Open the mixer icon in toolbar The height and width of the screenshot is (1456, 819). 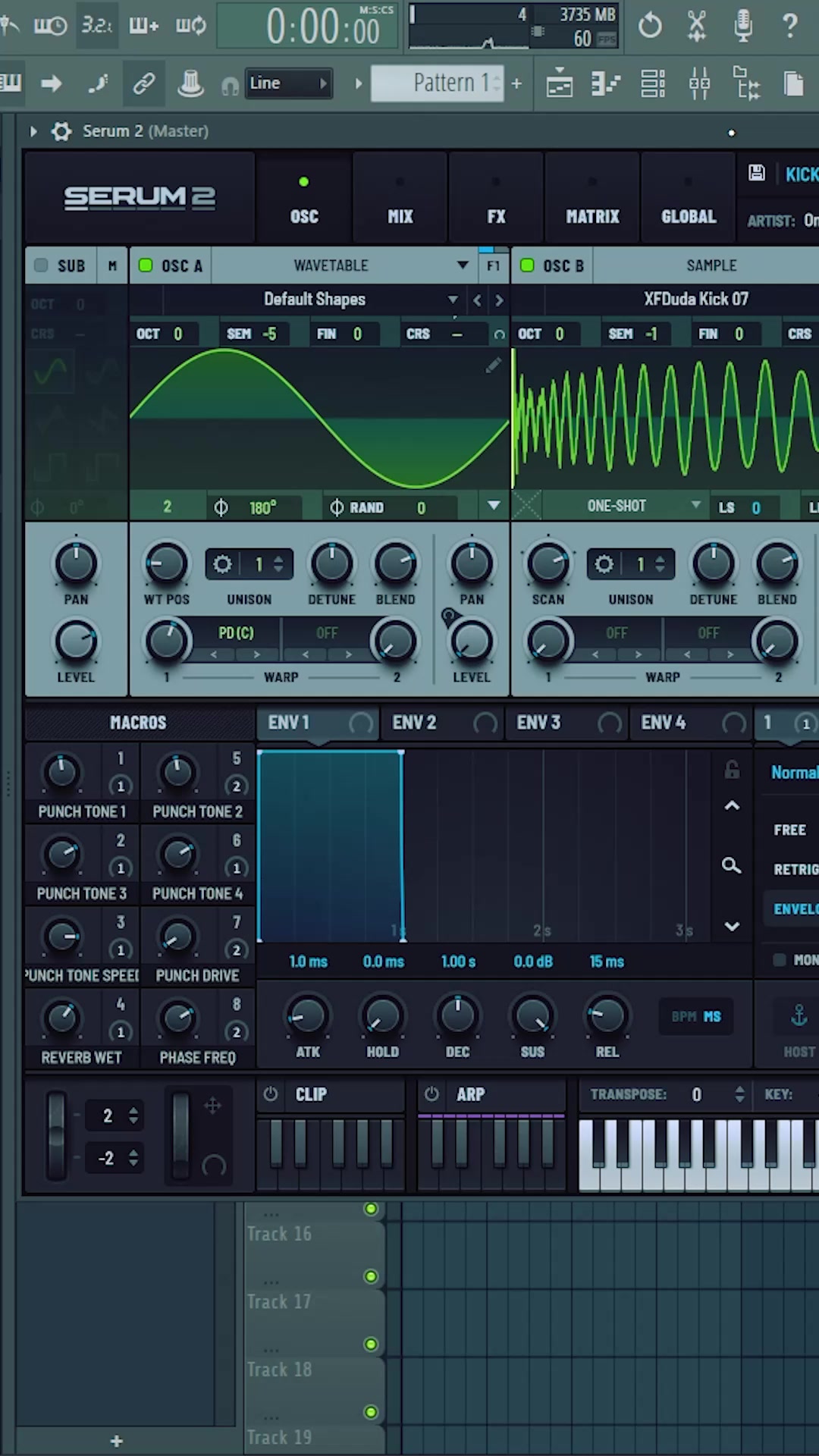699,83
